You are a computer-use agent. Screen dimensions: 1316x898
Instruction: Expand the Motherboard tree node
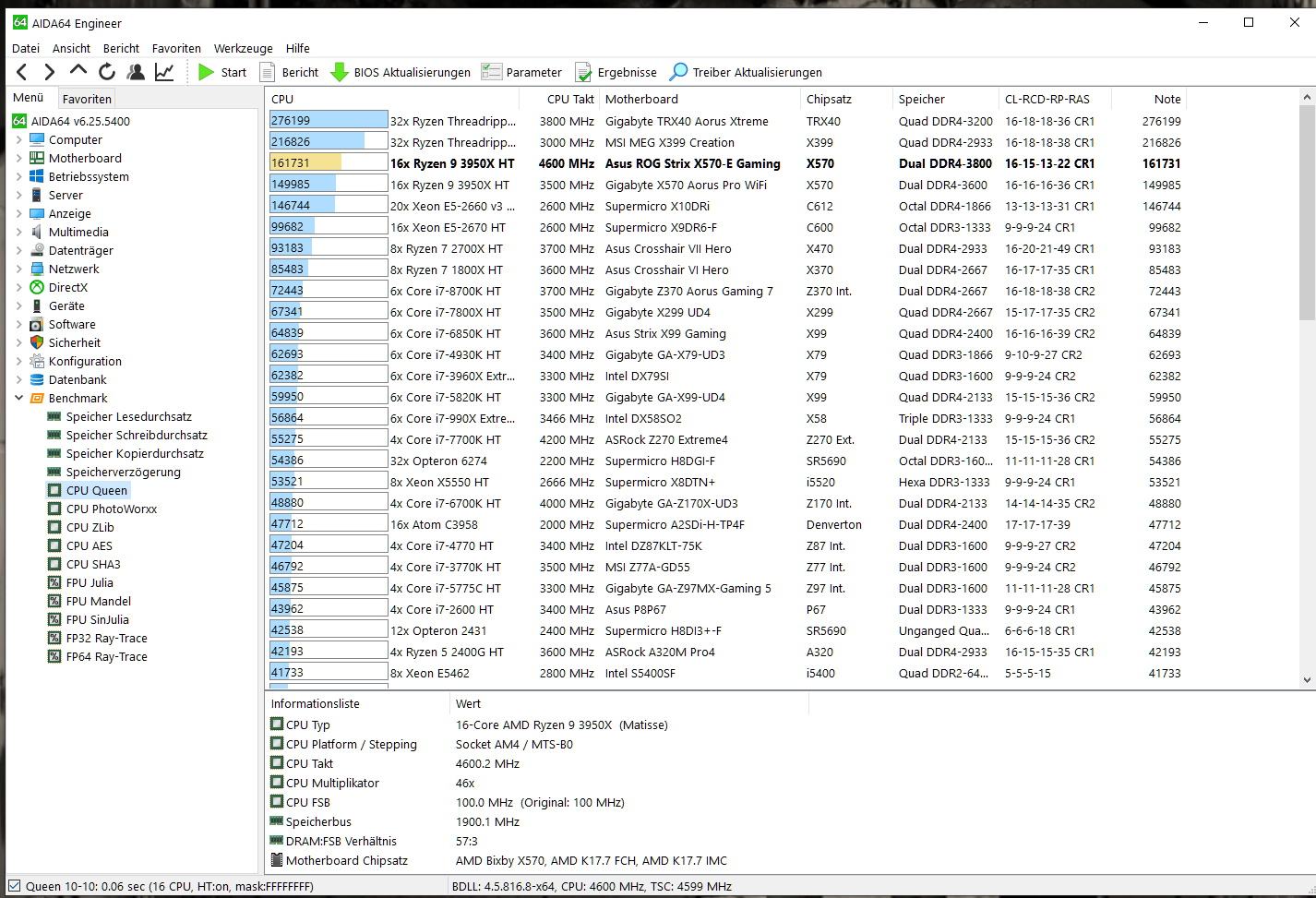point(18,158)
